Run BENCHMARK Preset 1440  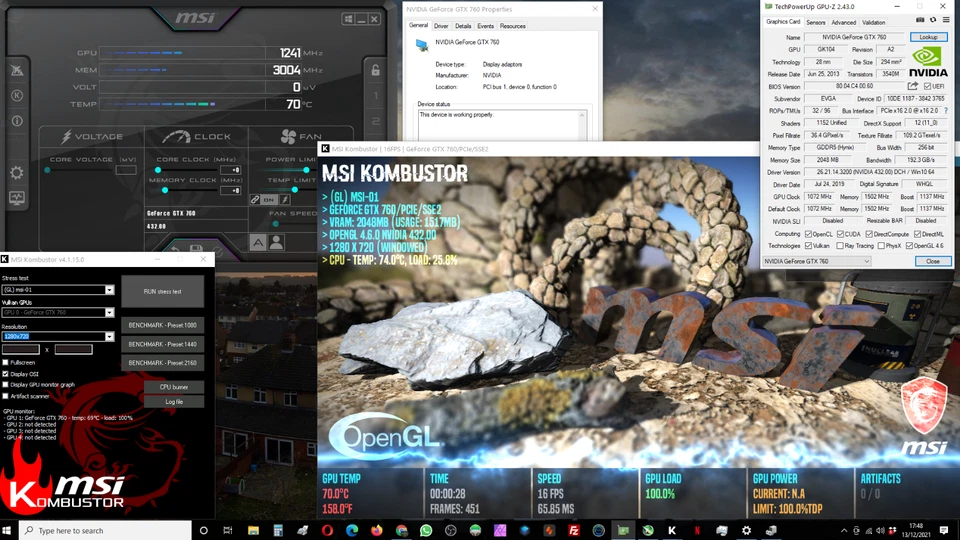[x=162, y=344]
